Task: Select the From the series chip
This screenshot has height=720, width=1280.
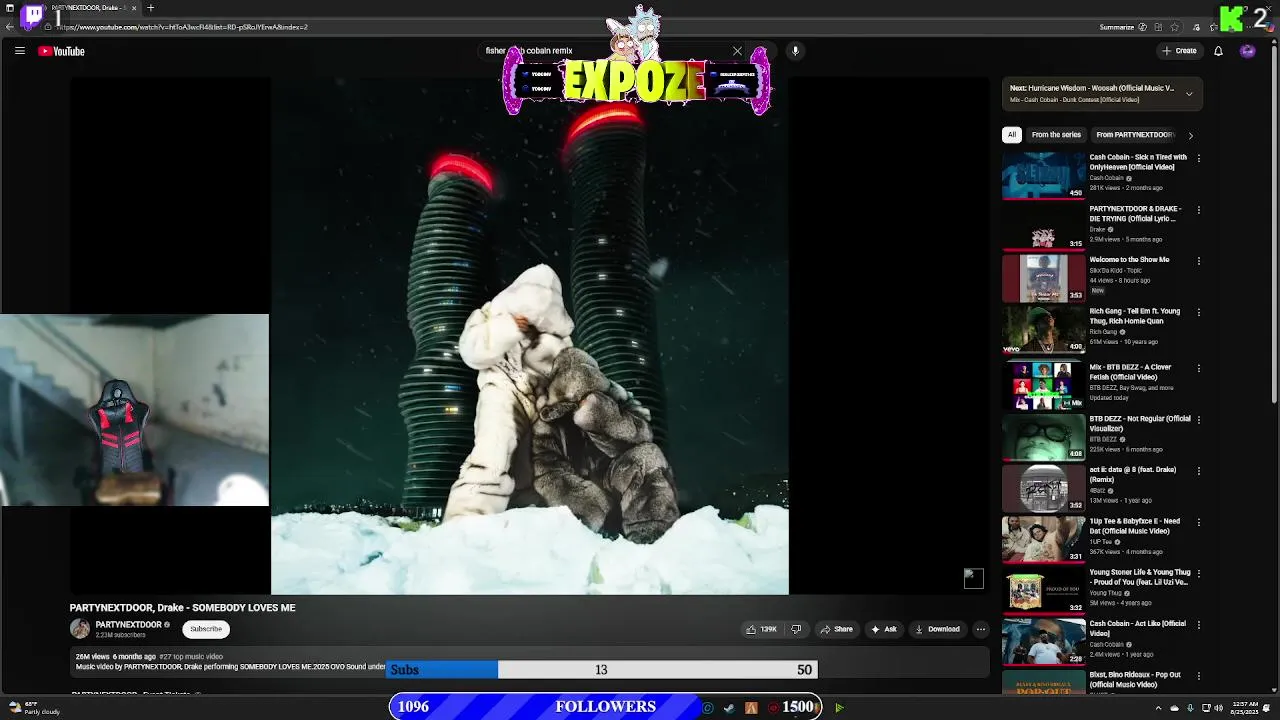Action: pos(1056,135)
